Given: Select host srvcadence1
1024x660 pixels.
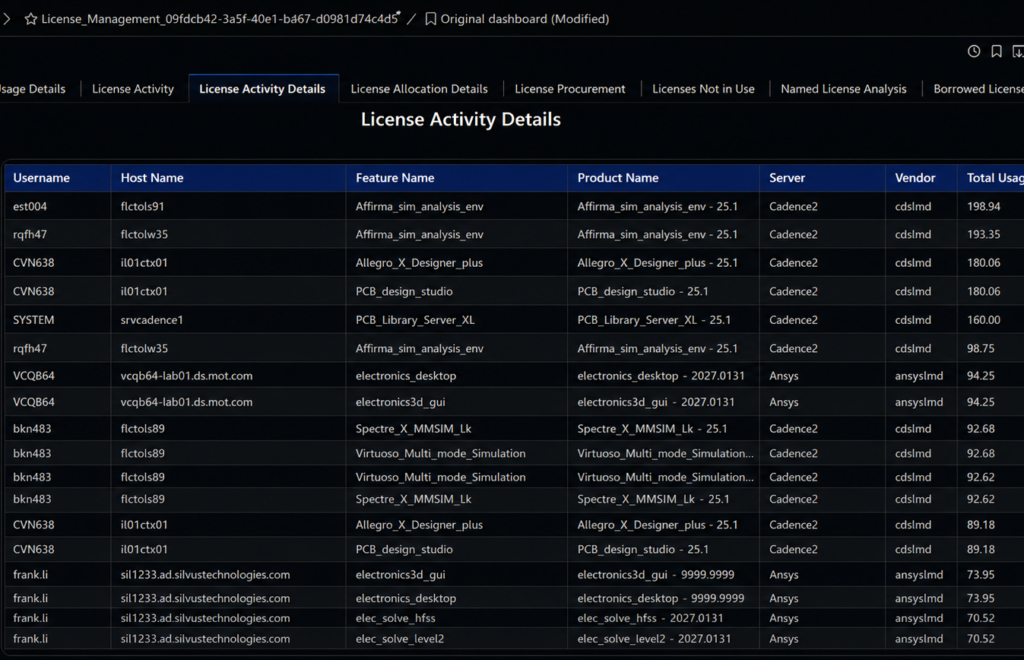Looking at the screenshot, I should pyautogui.click(x=152, y=320).
